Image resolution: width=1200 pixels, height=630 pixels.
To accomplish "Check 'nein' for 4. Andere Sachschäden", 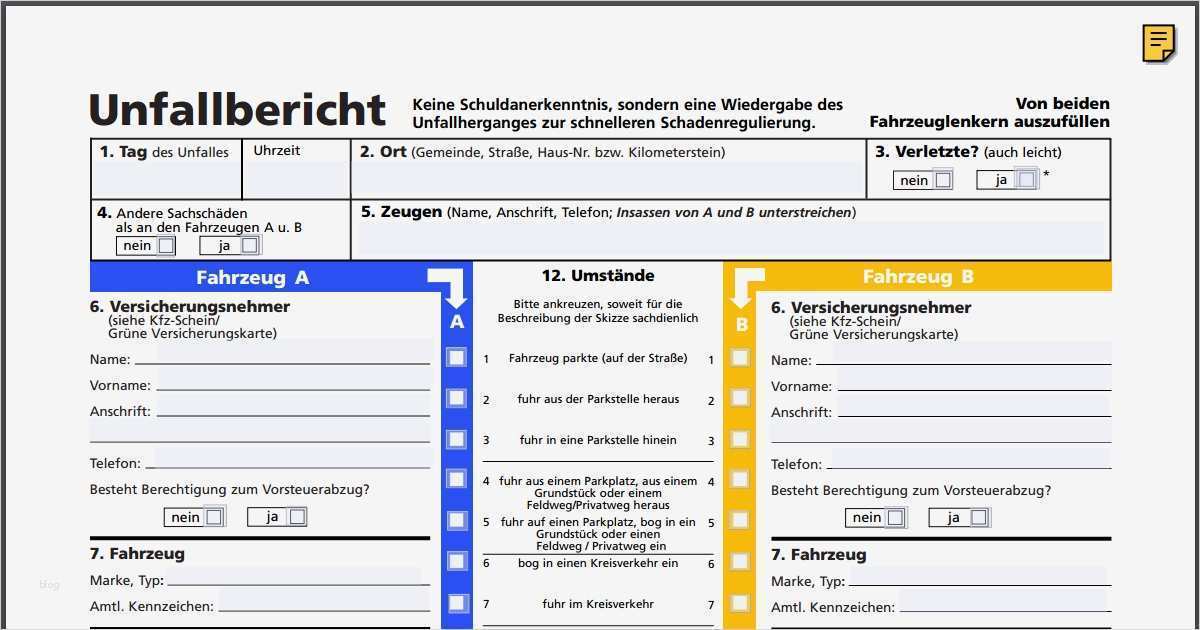I will (x=166, y=245).
